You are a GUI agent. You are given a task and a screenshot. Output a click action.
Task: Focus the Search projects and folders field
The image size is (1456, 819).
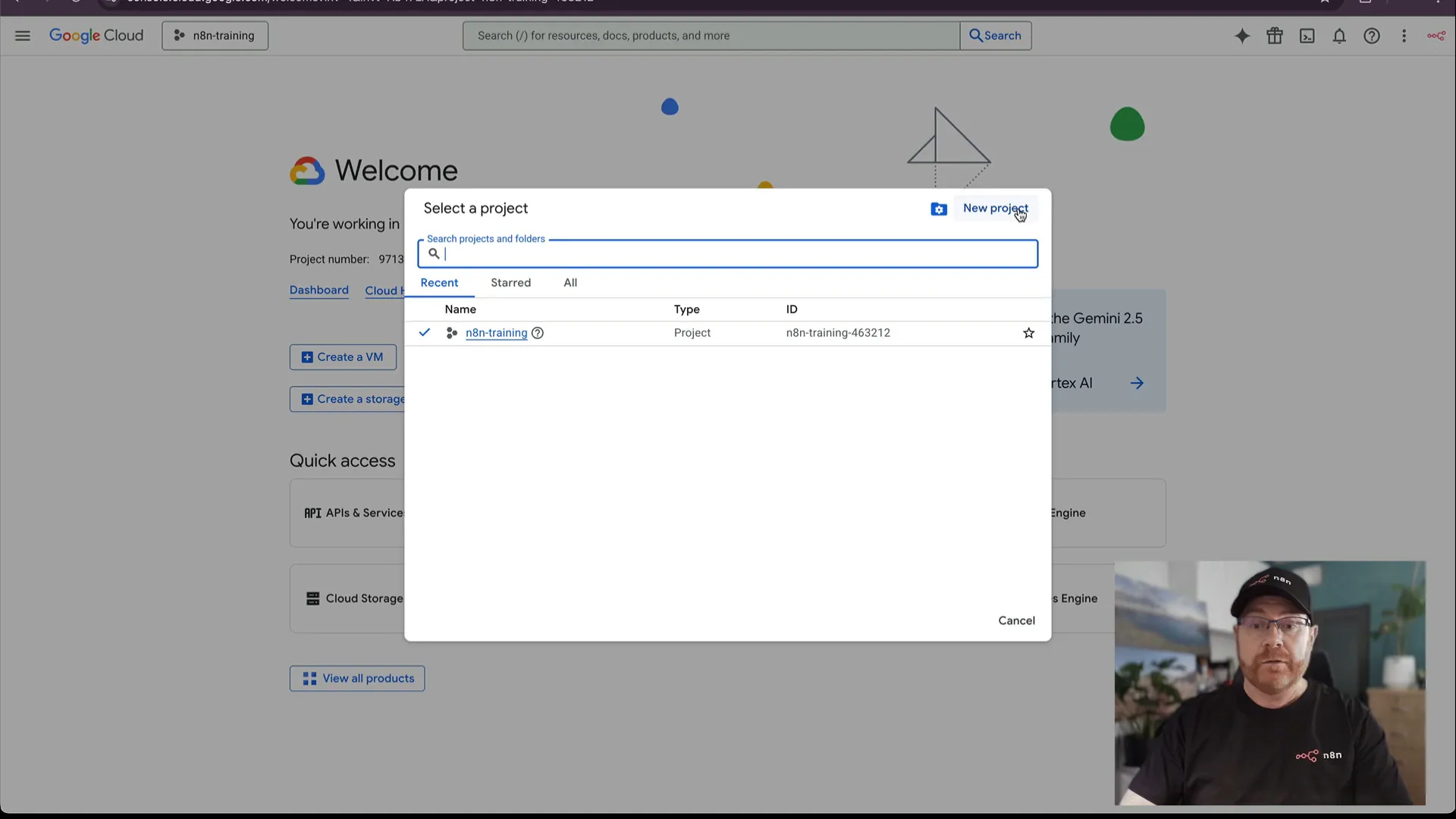pos(728,254)
